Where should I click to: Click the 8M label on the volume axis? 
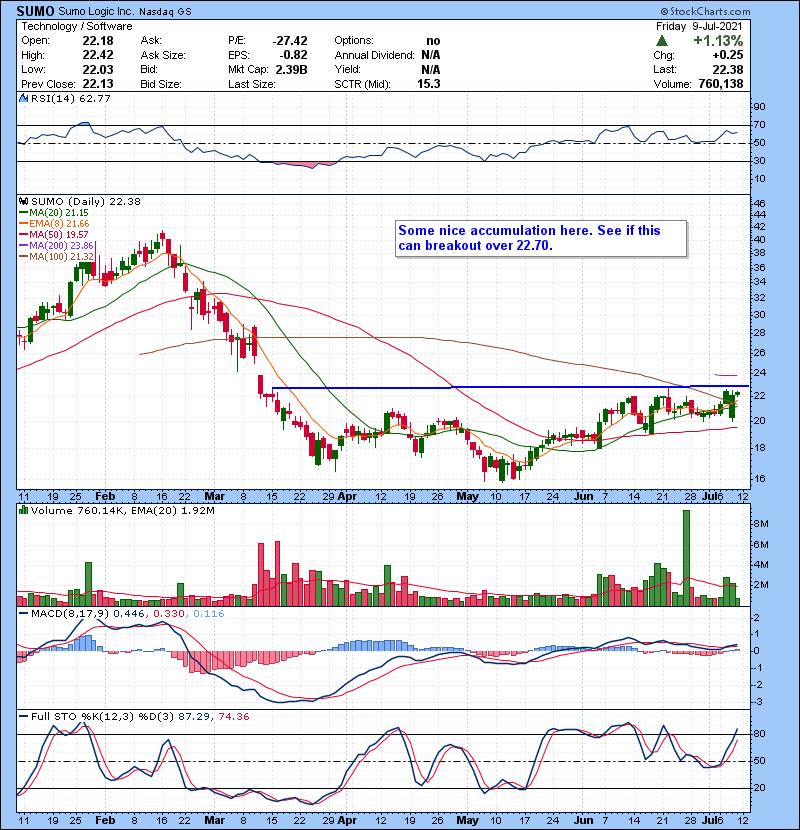coord(760,524)
